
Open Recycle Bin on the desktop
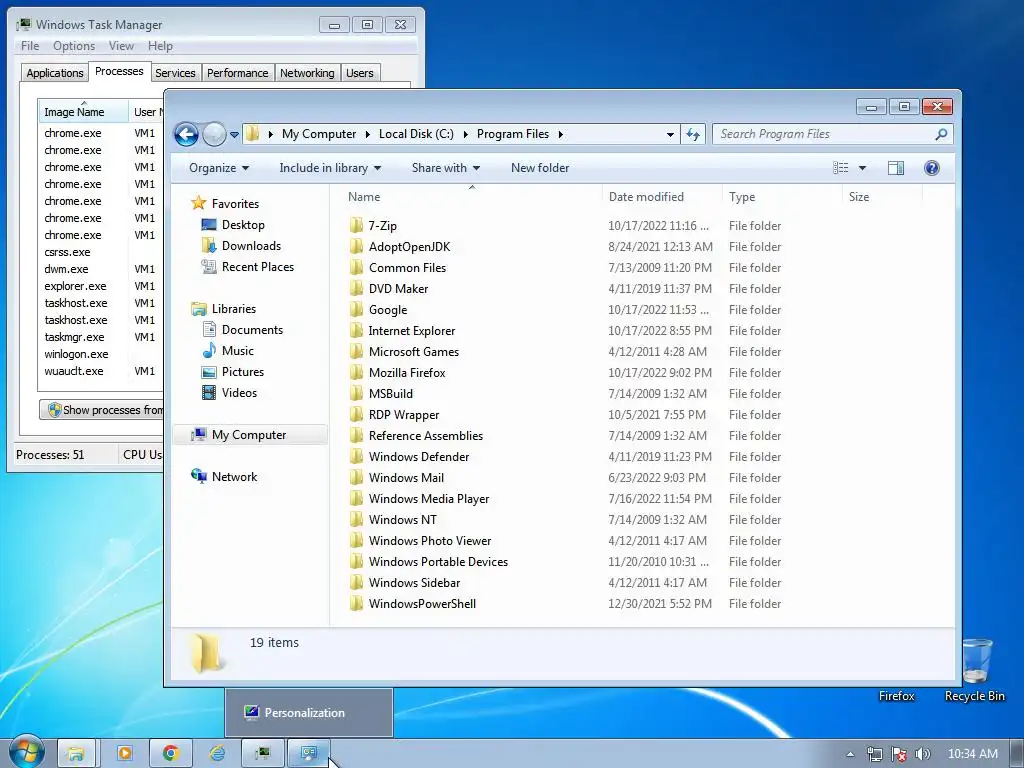point(974,669)
